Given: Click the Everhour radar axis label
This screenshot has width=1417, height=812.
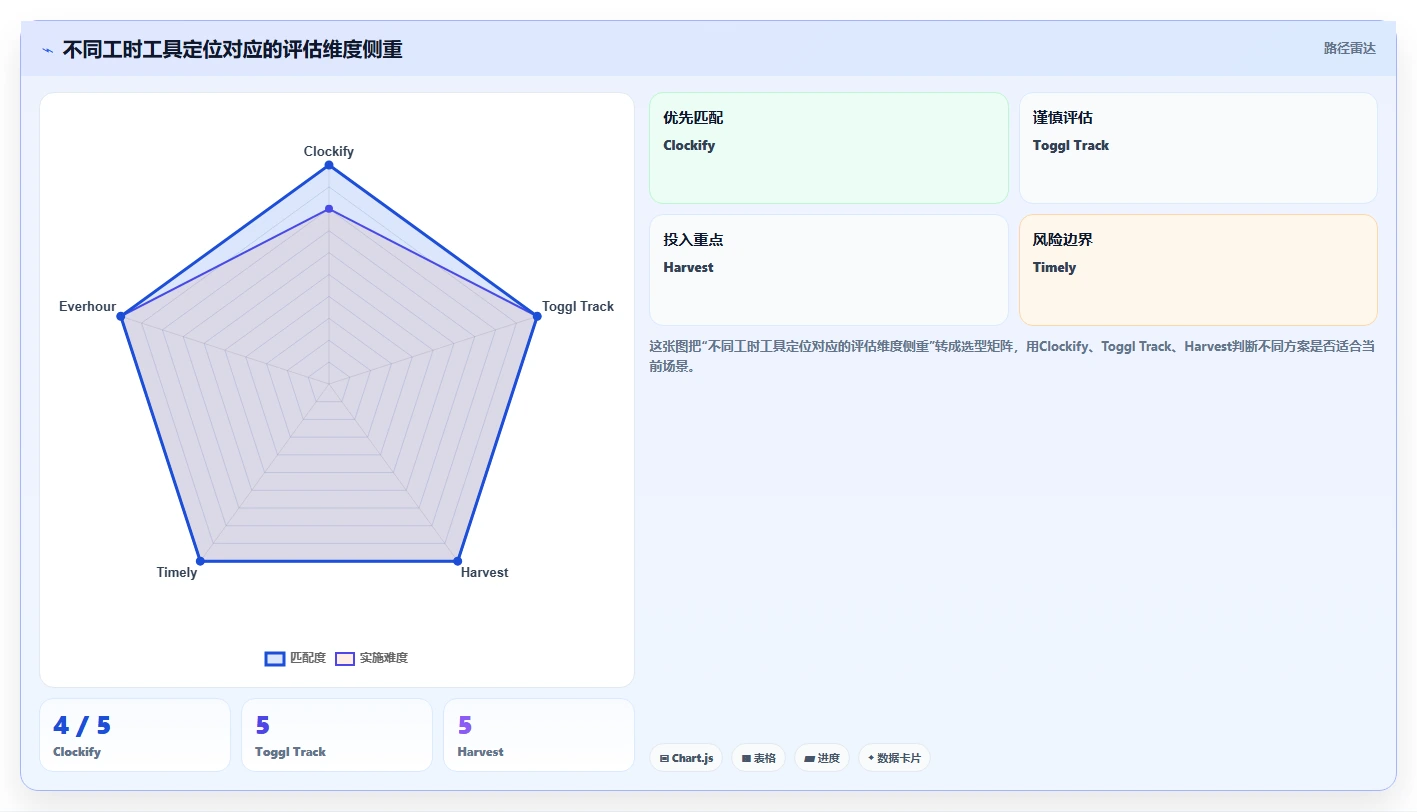Looking at the screenshot, I should 87,306.
